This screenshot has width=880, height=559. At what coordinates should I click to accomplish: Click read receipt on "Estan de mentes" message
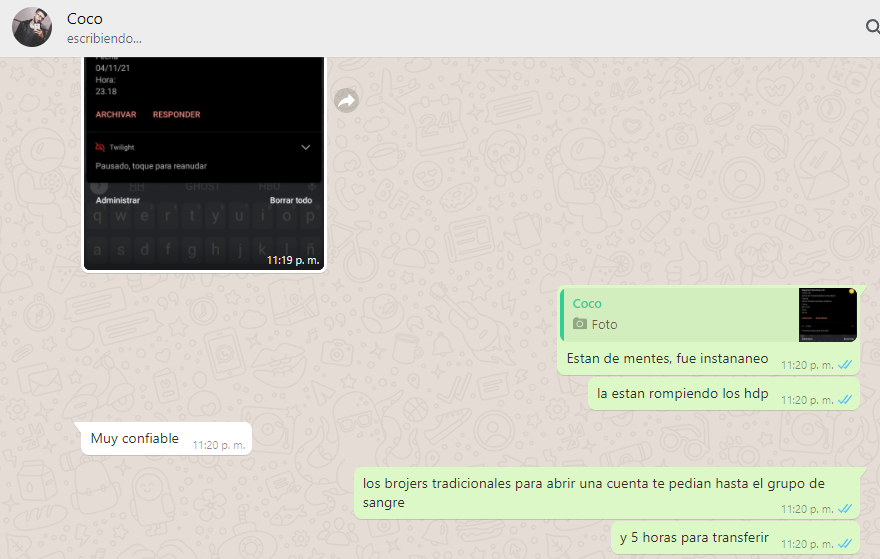click(x=845, y=365)
